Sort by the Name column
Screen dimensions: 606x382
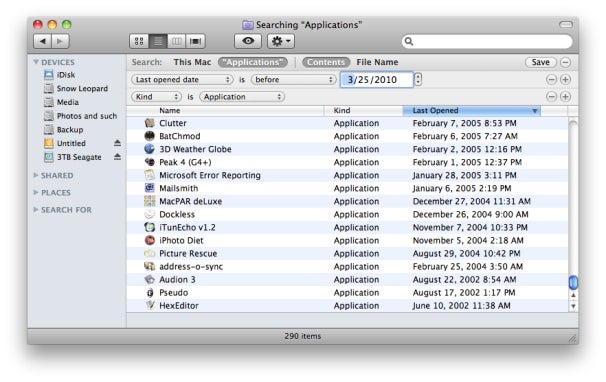click(225, 111)
